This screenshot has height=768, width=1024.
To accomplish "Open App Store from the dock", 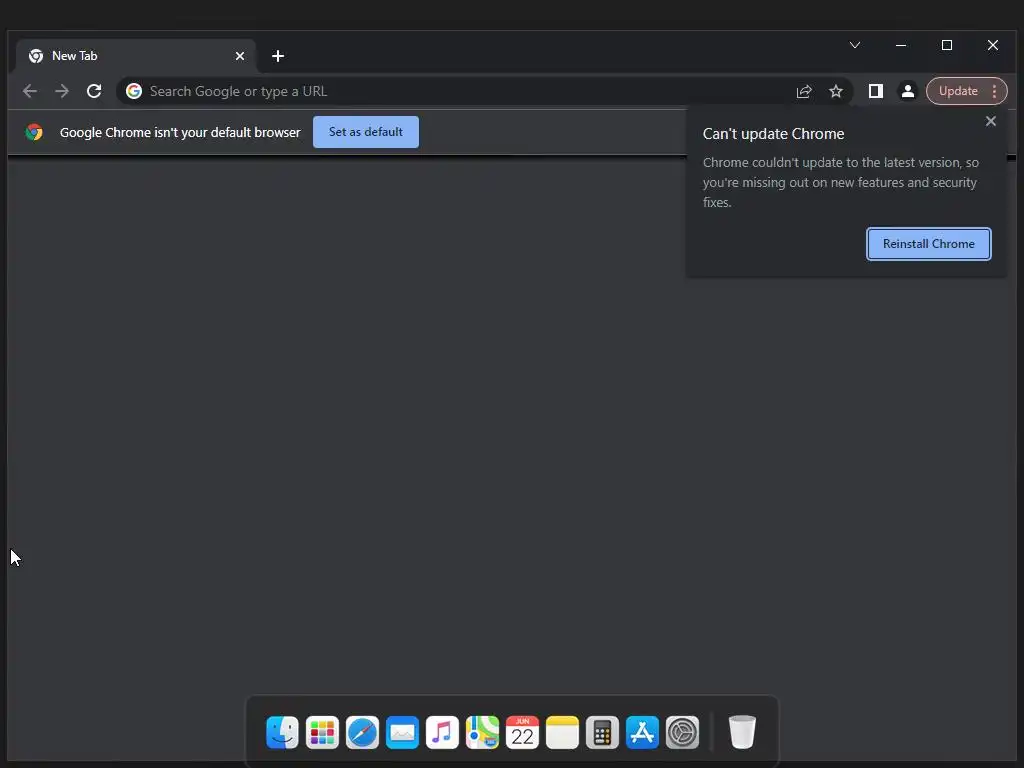I will pos(642,732).
